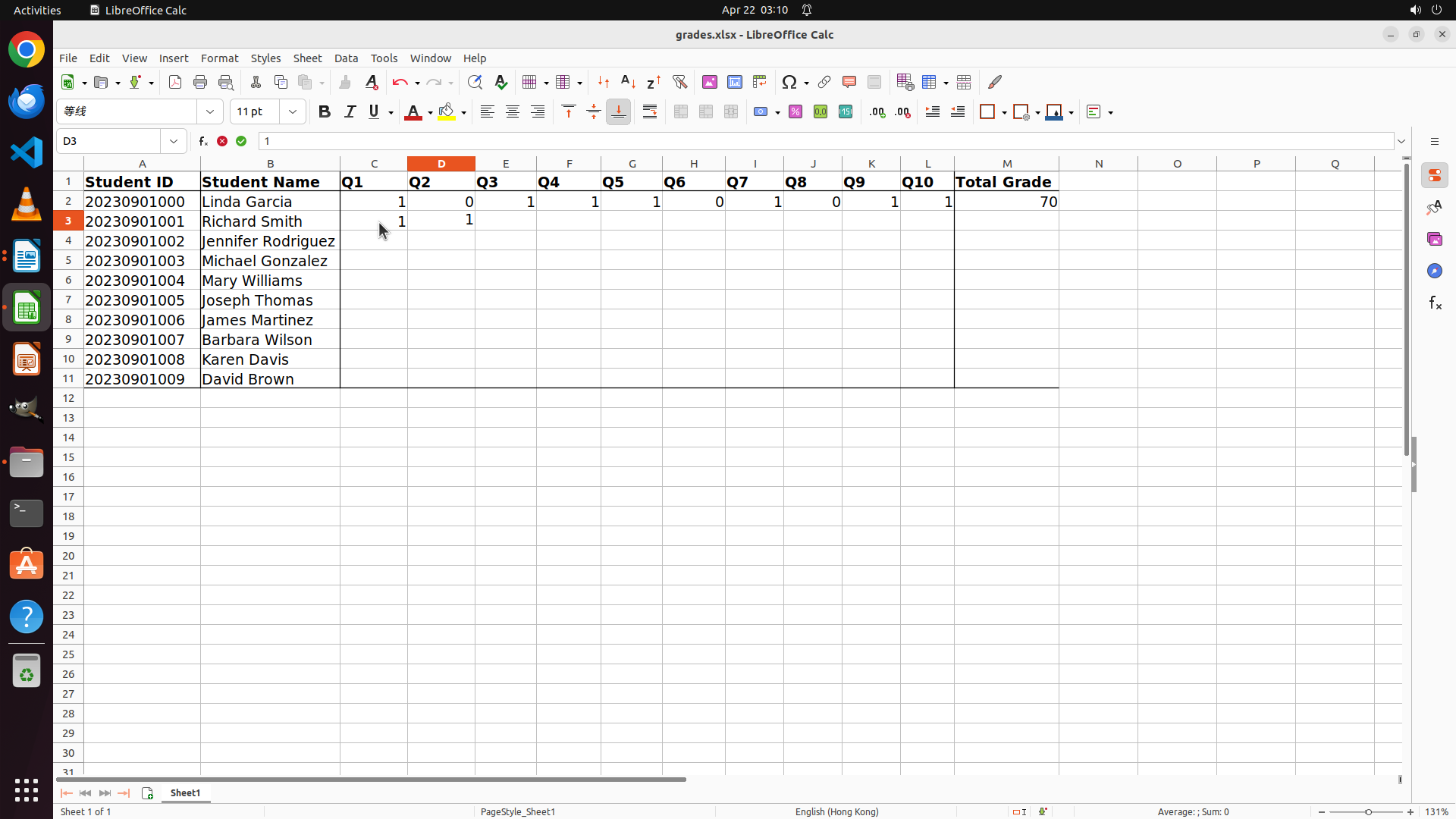1456x819 pixels.
Task: Click the Clone Formatting paintbrush icon
Action: (x=345, y=82)
